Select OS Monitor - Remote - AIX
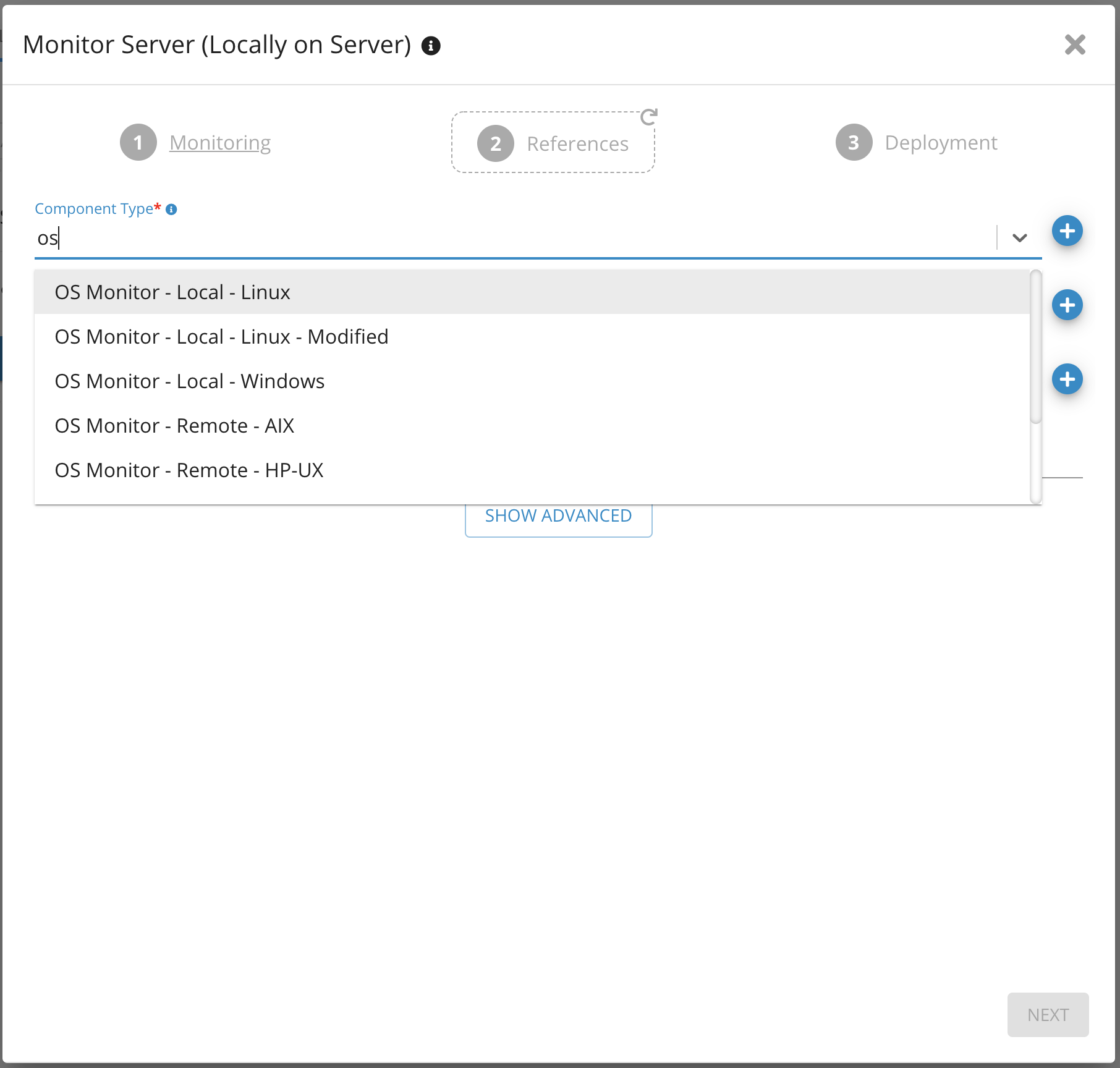Viewport: 1120px width, 1068px height. [174, 426]
